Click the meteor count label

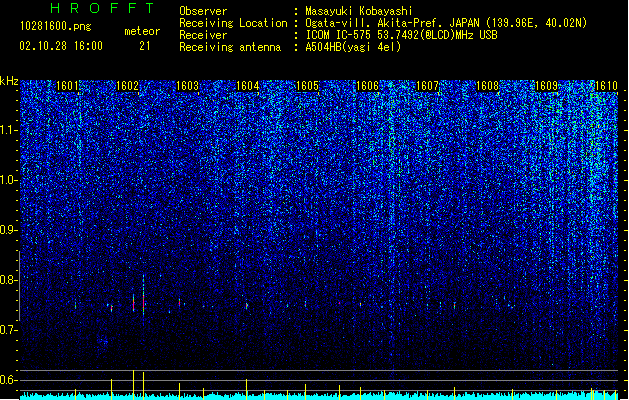pos(142,31)
